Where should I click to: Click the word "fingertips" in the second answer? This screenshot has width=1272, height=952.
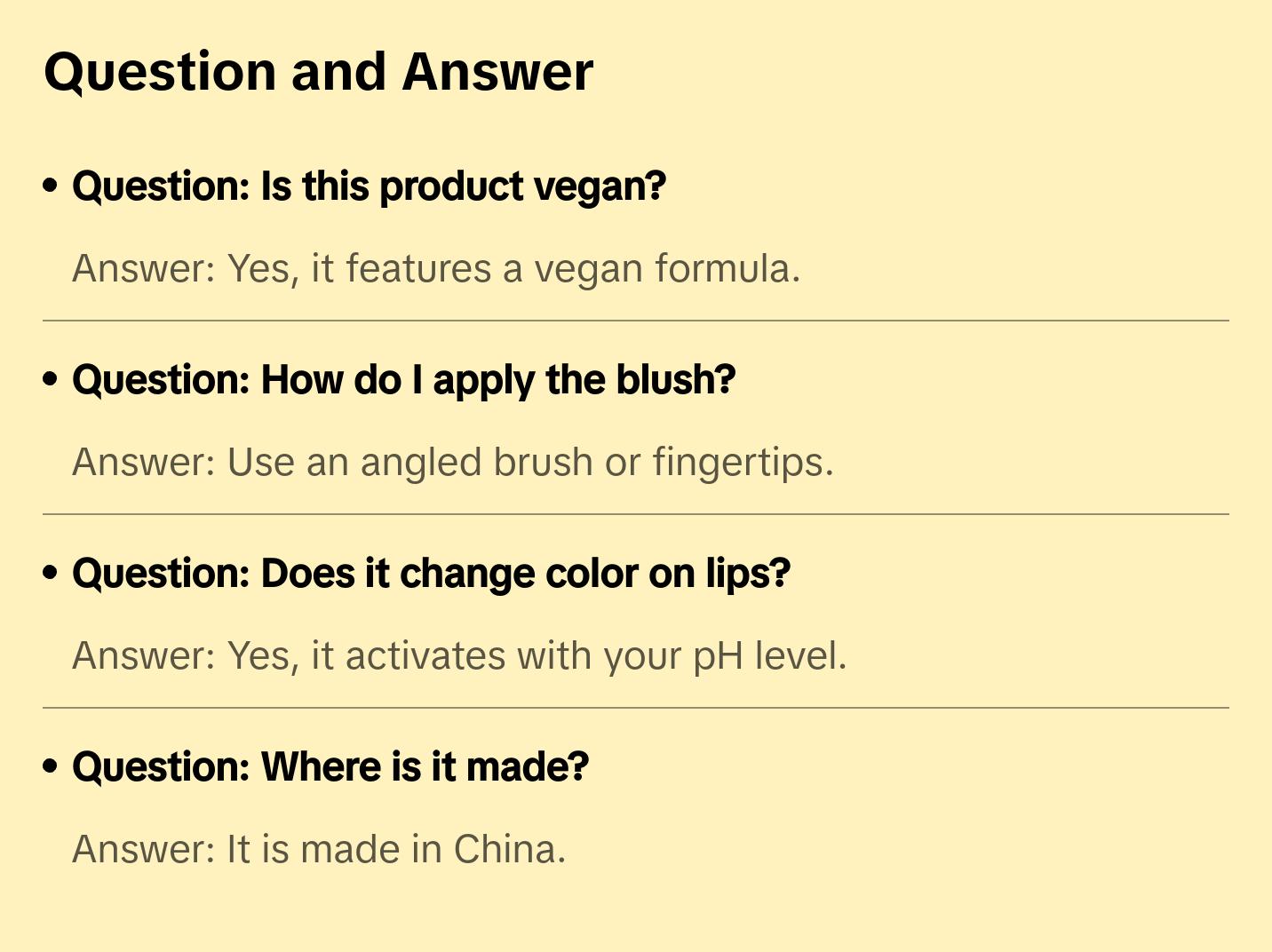click(743, 463)
